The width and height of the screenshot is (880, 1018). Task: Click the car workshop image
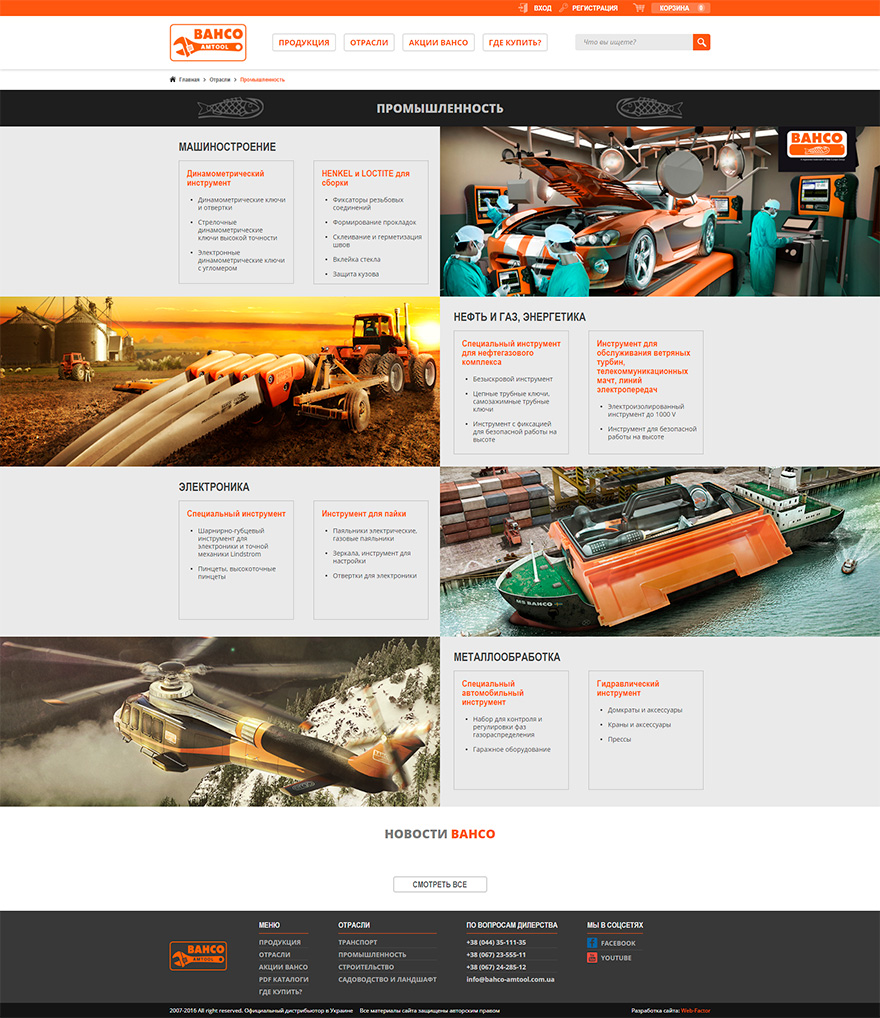click(x=660, y=212)
